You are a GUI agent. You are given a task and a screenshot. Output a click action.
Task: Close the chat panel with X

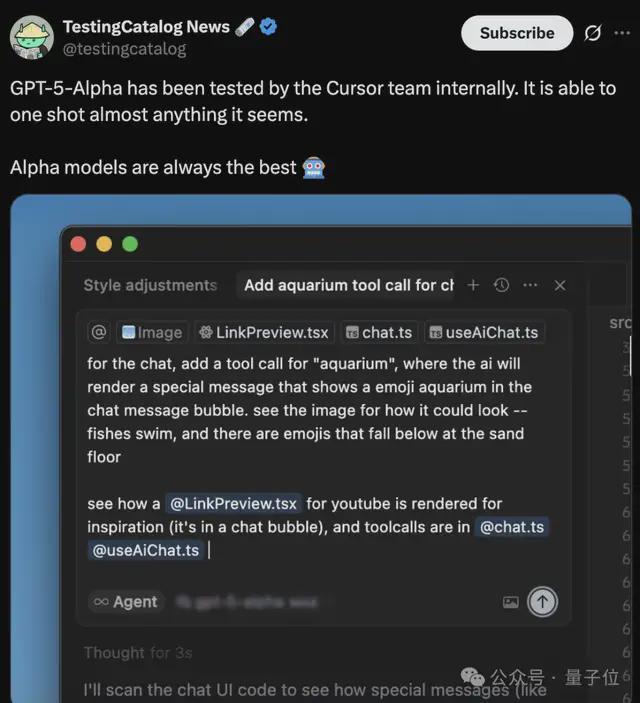560,286
